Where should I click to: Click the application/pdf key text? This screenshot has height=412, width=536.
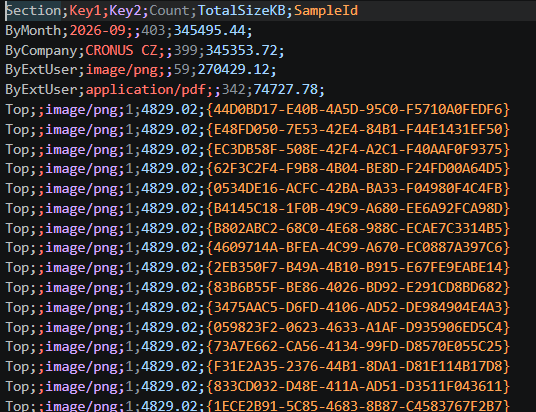[145, 90]
